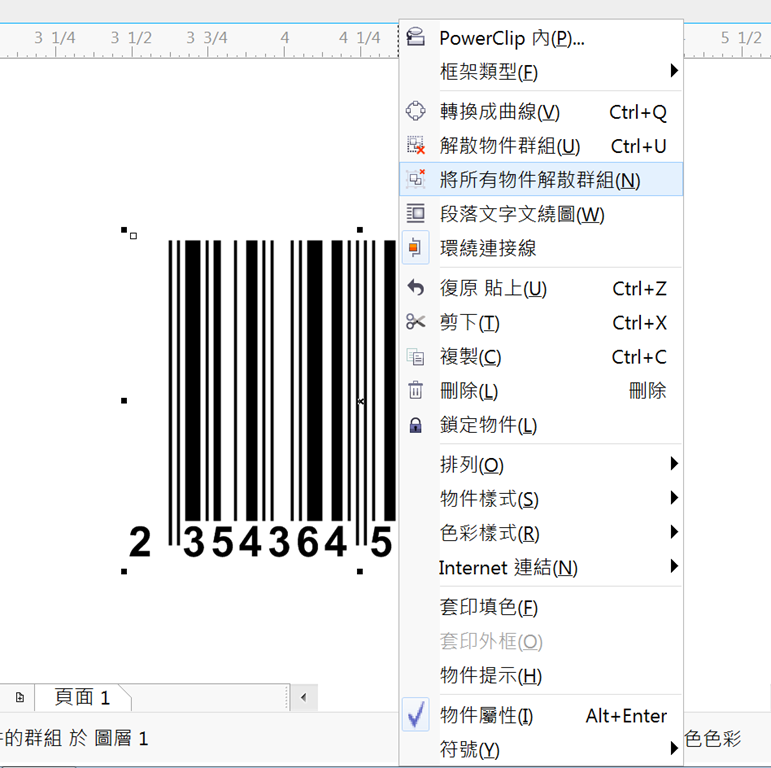Click the status bar text 圖層 1
This screenshot has width=771, height=768.
click(x=121, y=738)
